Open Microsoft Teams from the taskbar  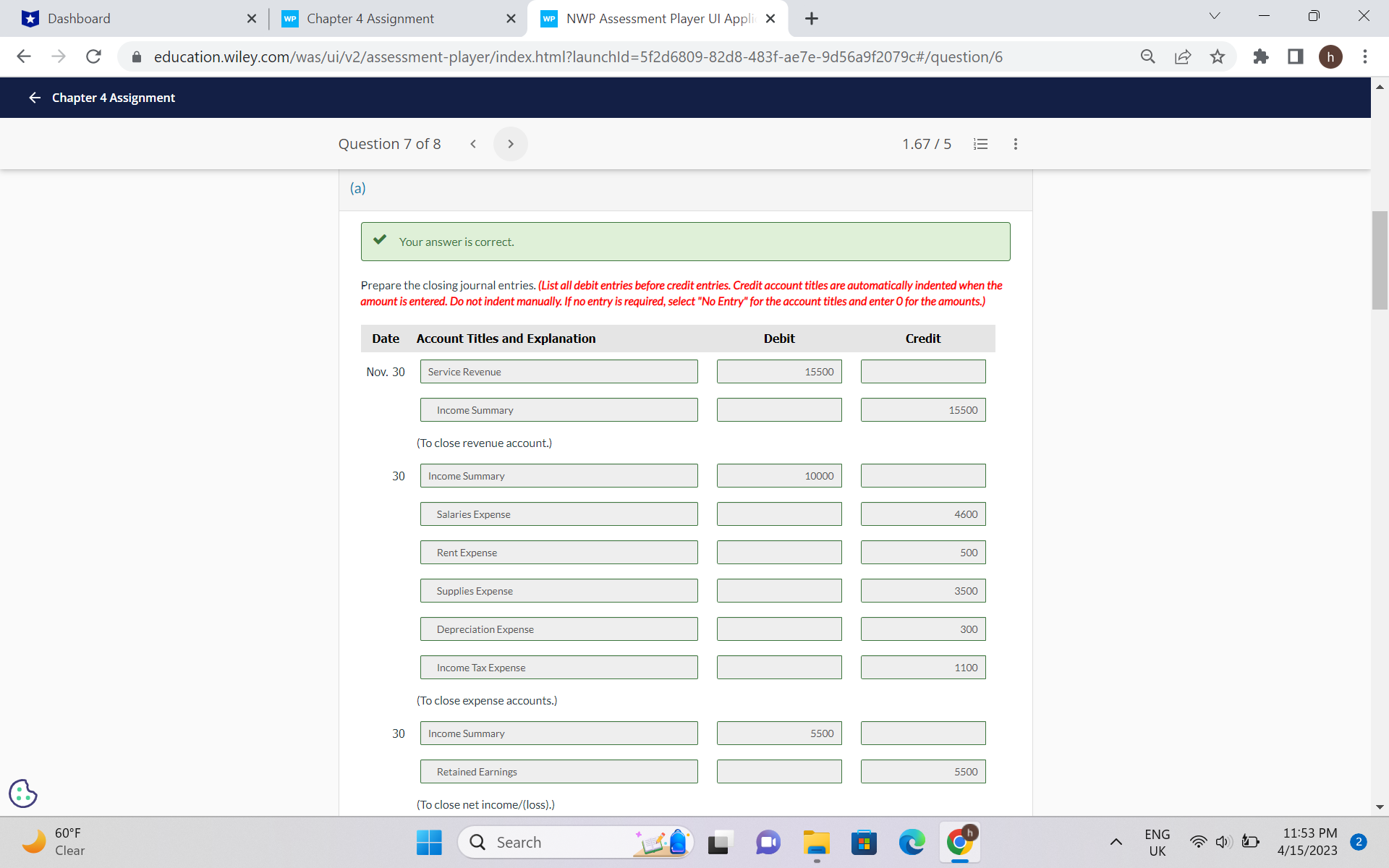point(768,842)
